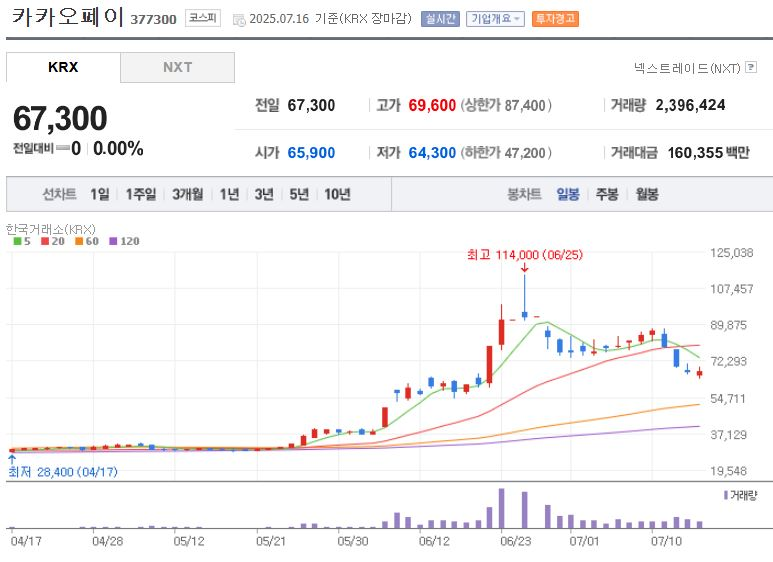The image size is (773, 562).
Task: Click the 05/21 date label on the chart axis
Action: point(271,541)
